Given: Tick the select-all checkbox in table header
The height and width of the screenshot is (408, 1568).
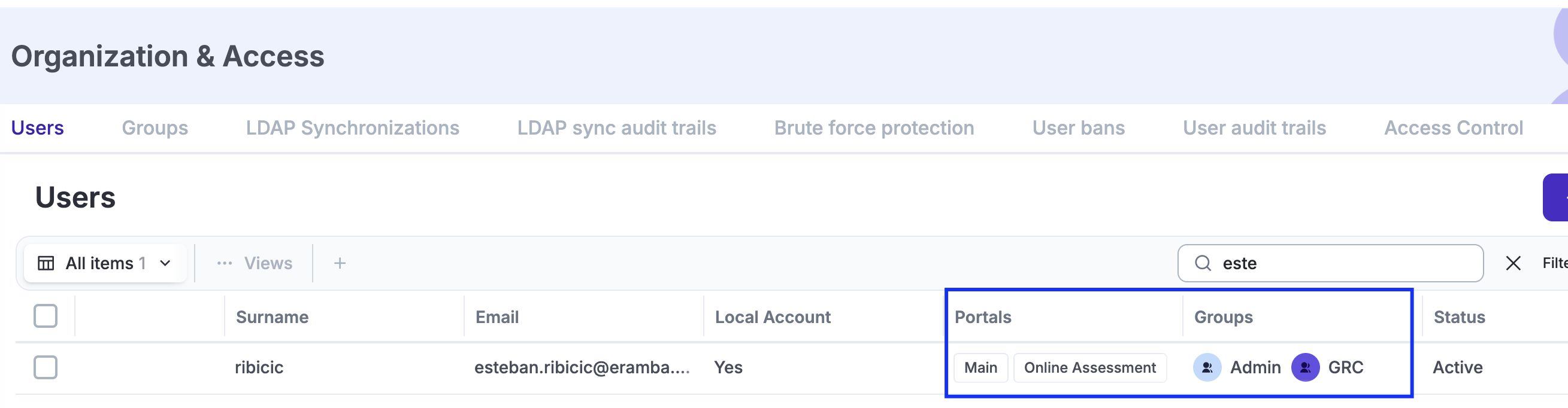Looking at the screenshot, I should tap(46, 316).
